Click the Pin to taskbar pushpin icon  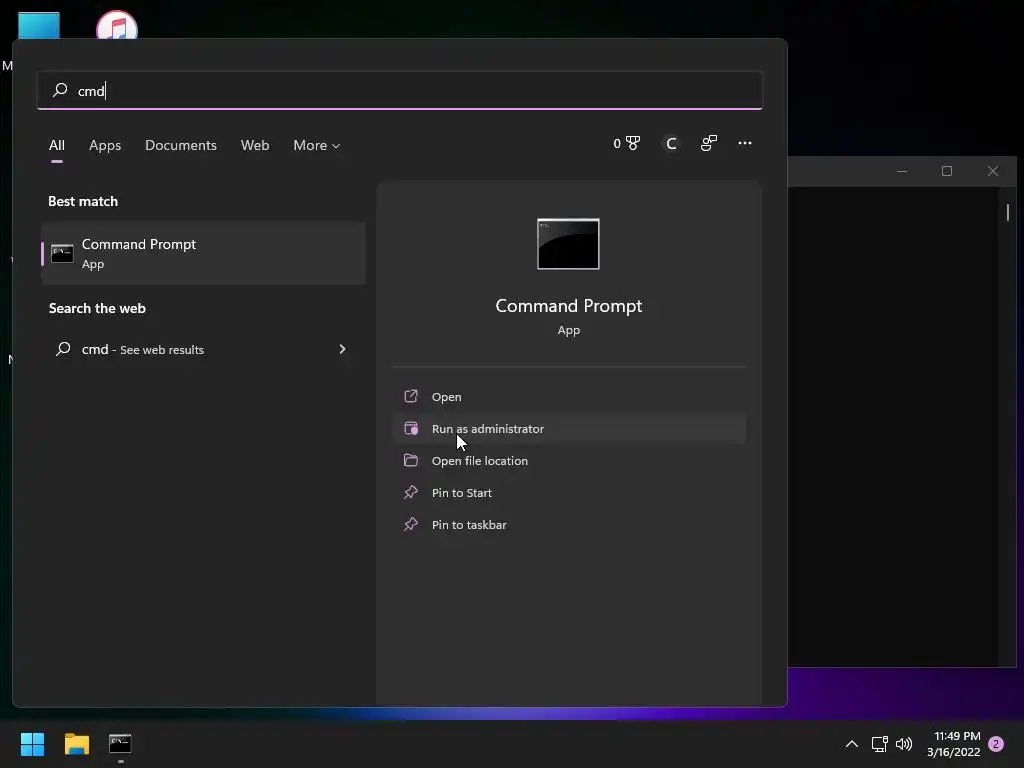point(411,524)
